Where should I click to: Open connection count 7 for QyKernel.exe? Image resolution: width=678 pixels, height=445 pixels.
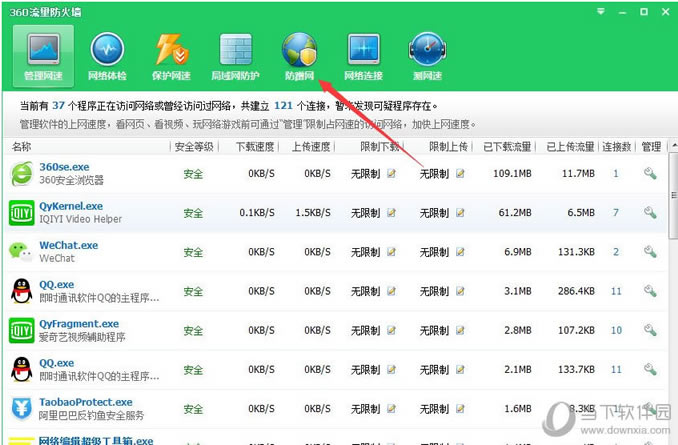[x=616, y=213]
